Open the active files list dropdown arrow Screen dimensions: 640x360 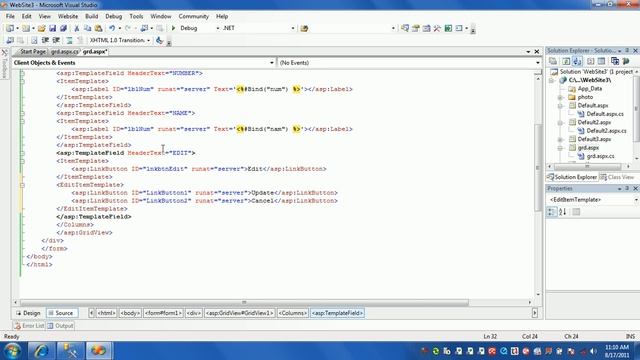pyautogui.click(x=528, y=52)
